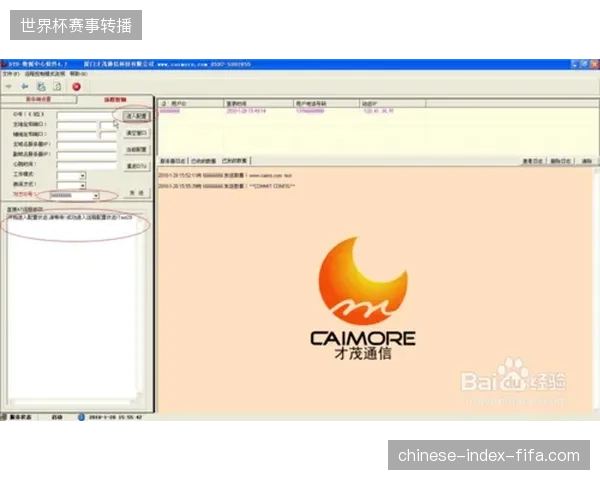Viewport: 600px width, 480px height.
Task: Click the CAIMORE logo in the log area
Action: click(363, 299)
